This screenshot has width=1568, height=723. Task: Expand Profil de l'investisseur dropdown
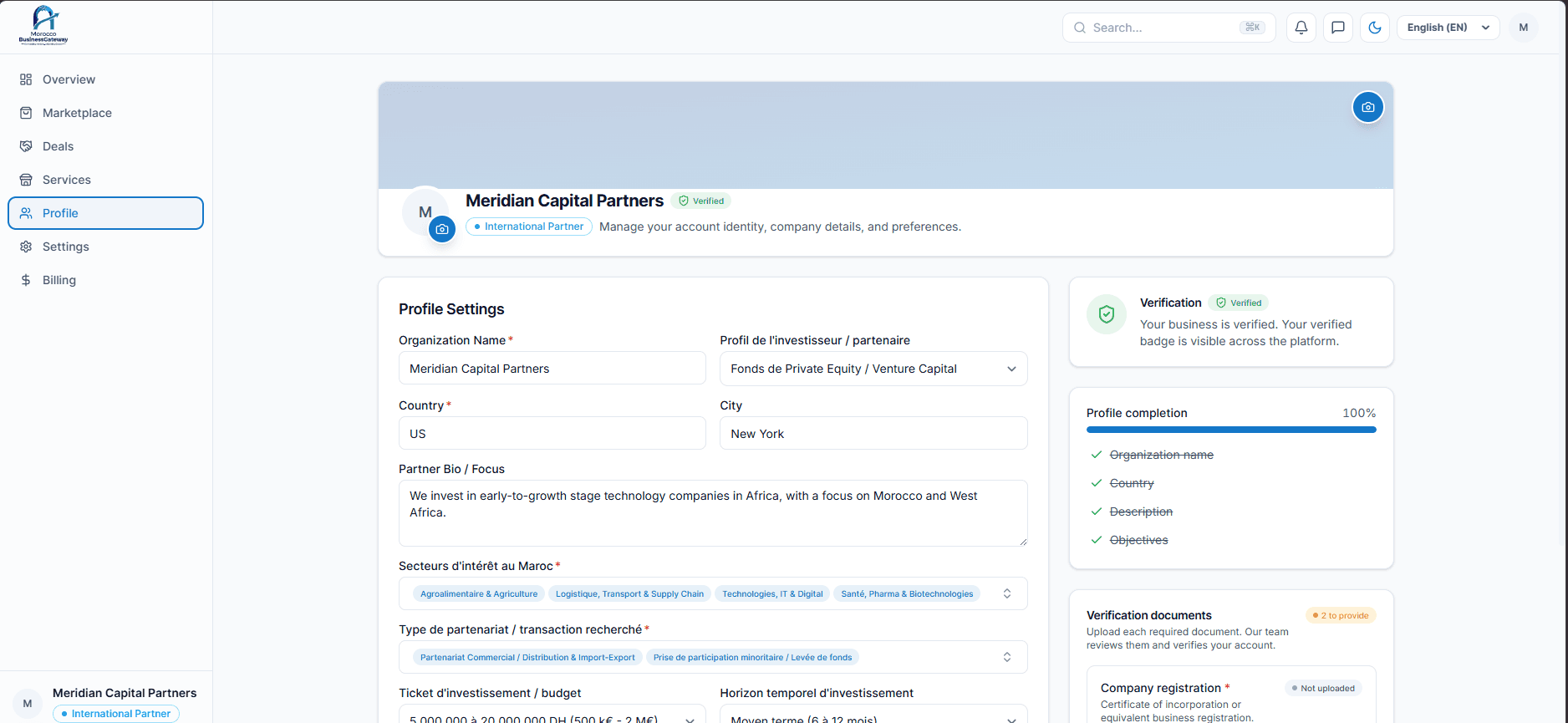[873, 369]
